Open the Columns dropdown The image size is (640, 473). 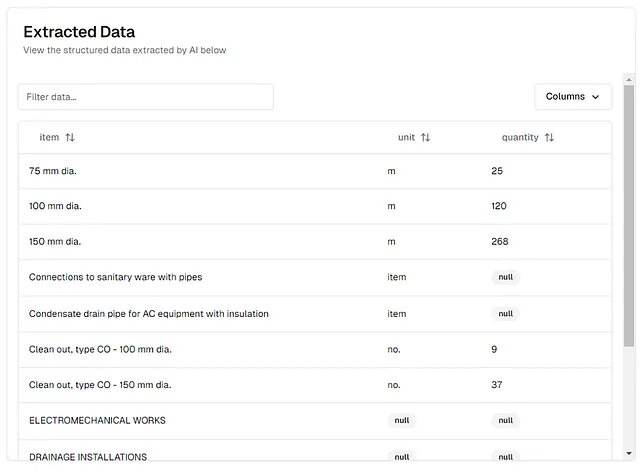[x=573, y=97]
